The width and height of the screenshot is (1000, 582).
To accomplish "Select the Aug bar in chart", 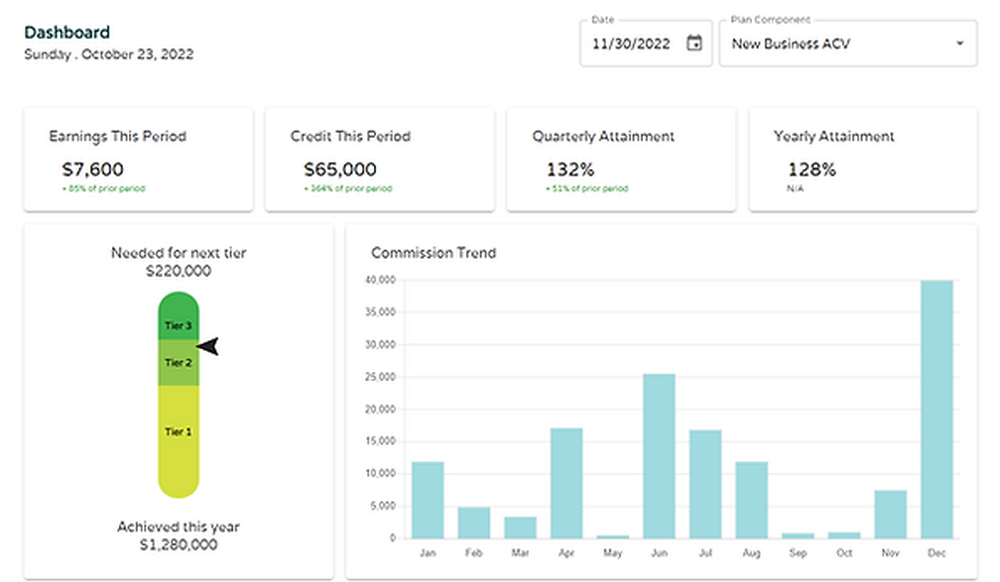I will coord(751,500).
